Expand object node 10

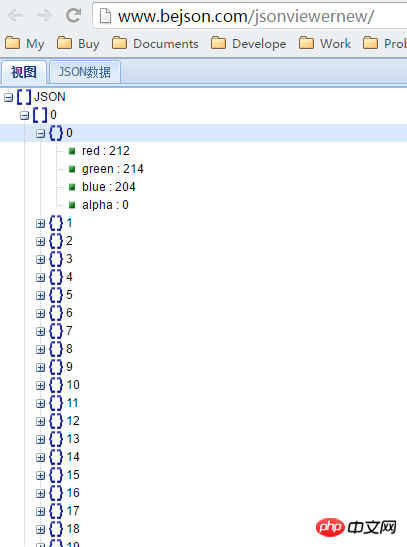40,385
